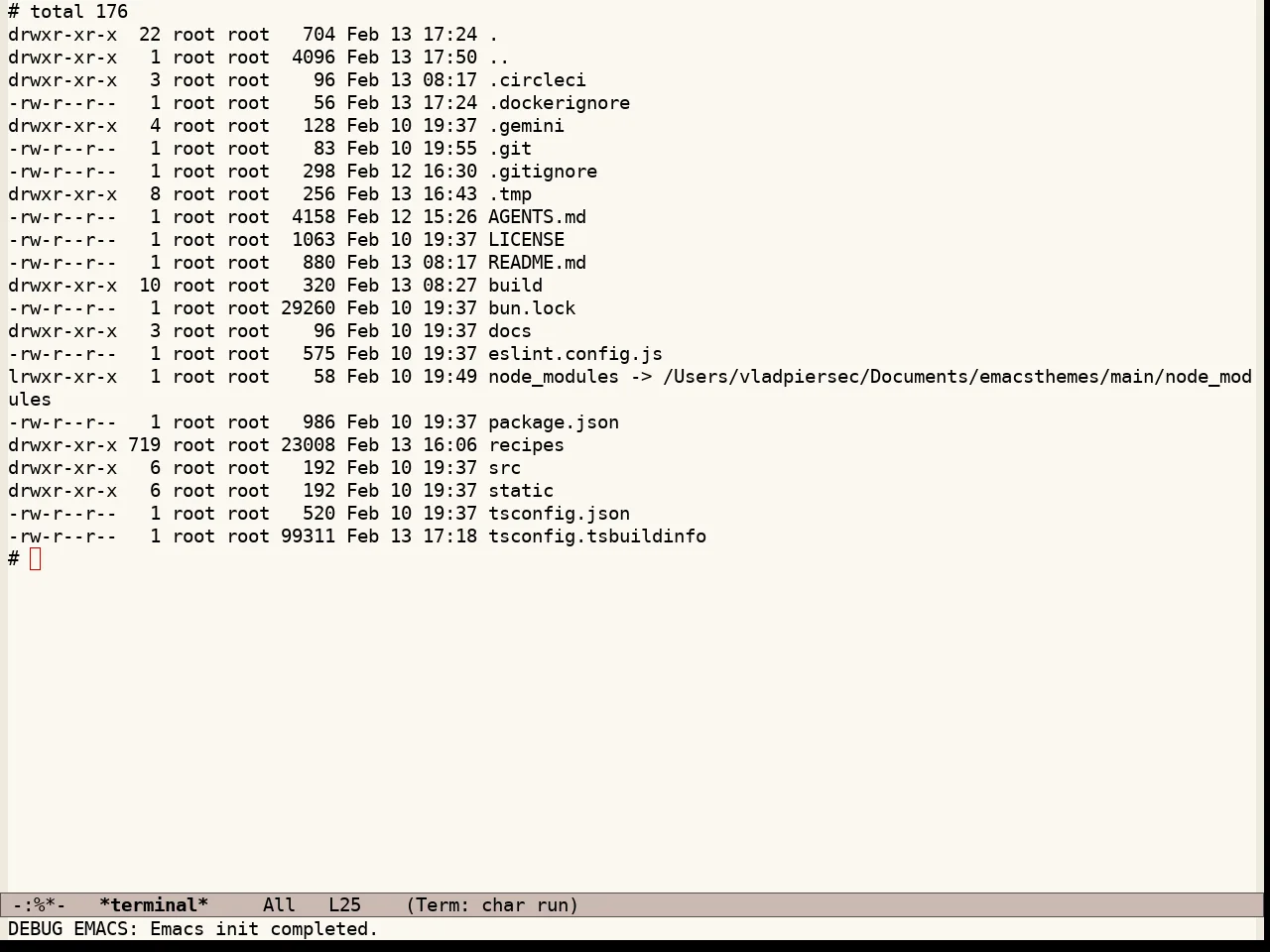Click the README.md file name
The image size is (1270, 952).
pos(537,263)
